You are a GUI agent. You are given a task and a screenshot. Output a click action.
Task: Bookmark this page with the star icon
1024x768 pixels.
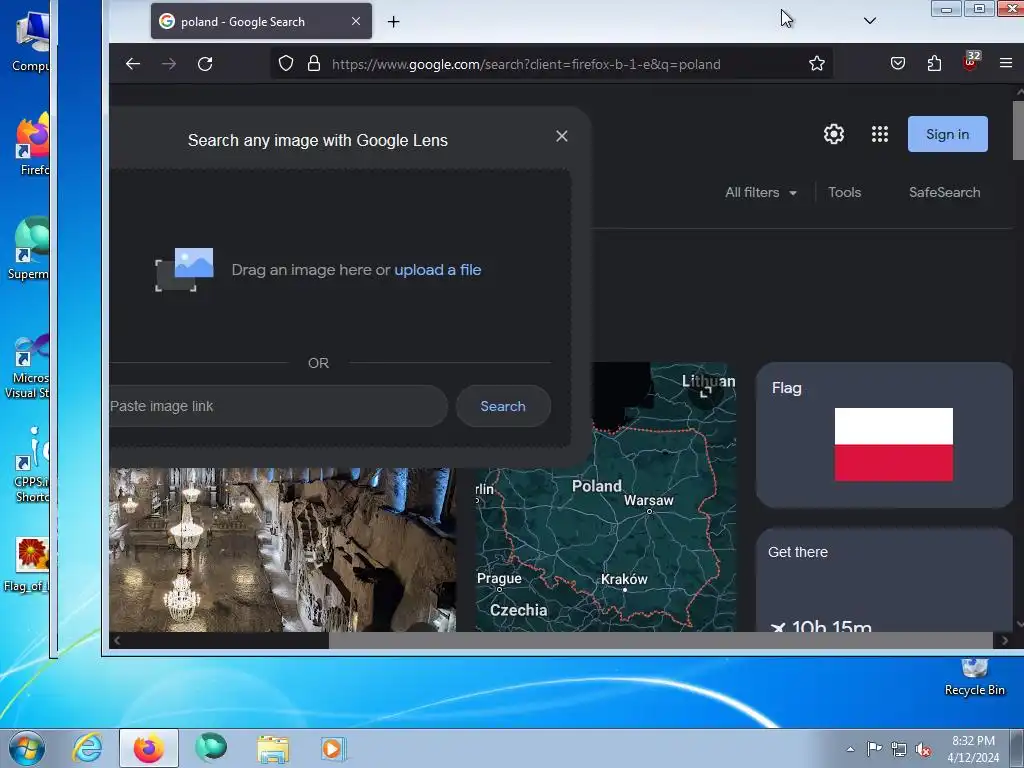coord(817,63)
